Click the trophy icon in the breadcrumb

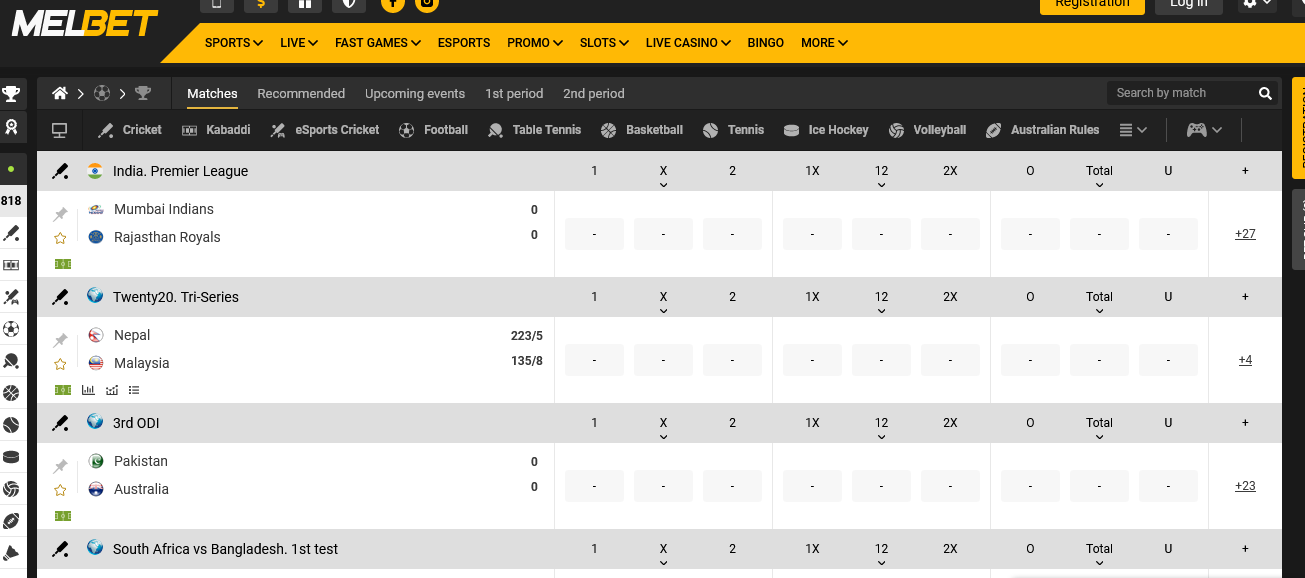click(143, 93)
